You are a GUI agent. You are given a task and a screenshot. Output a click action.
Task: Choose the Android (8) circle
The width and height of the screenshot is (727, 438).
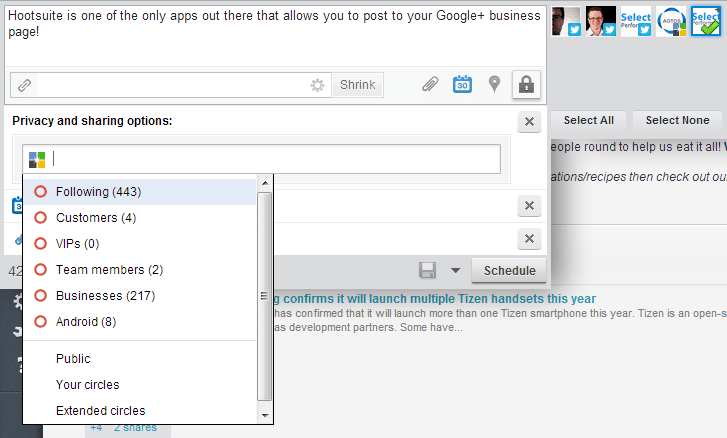(140, 322)
